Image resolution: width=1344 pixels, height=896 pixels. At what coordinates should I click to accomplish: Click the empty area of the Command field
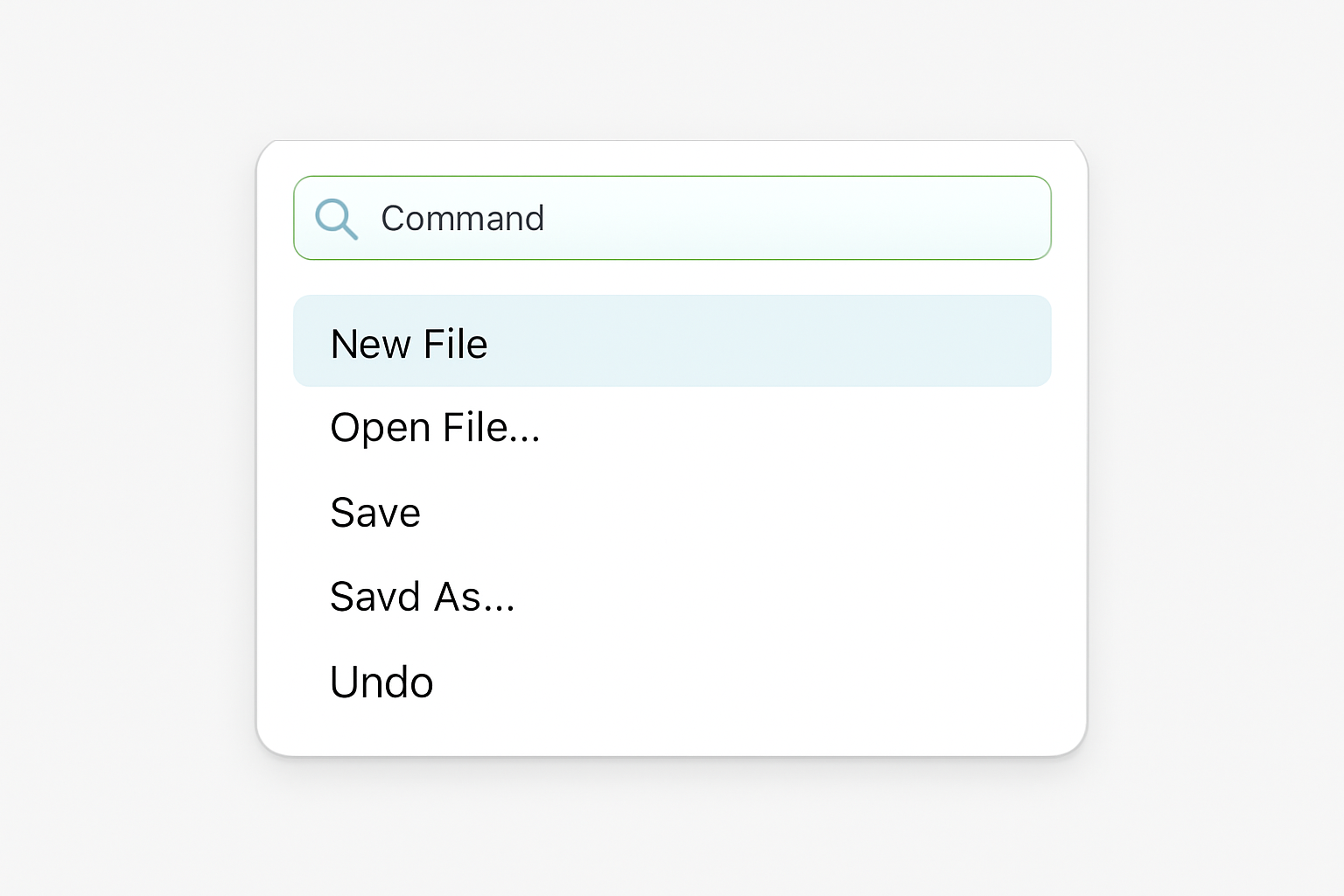[796, 218]
